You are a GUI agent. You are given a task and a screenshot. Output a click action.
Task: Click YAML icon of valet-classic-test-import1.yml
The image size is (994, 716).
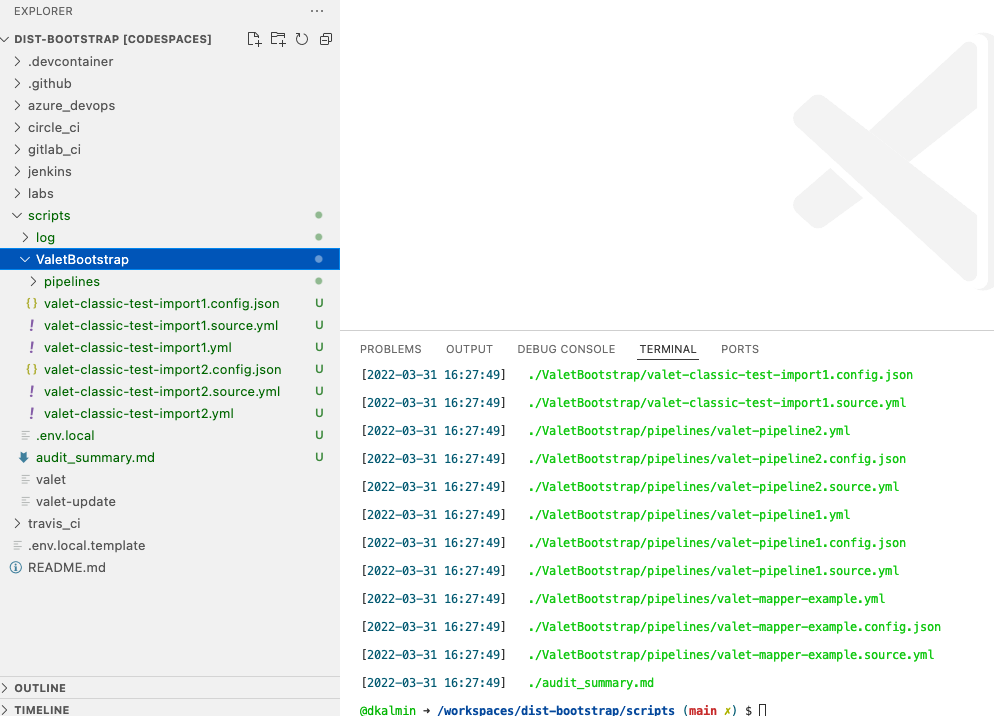pos(32,348)
